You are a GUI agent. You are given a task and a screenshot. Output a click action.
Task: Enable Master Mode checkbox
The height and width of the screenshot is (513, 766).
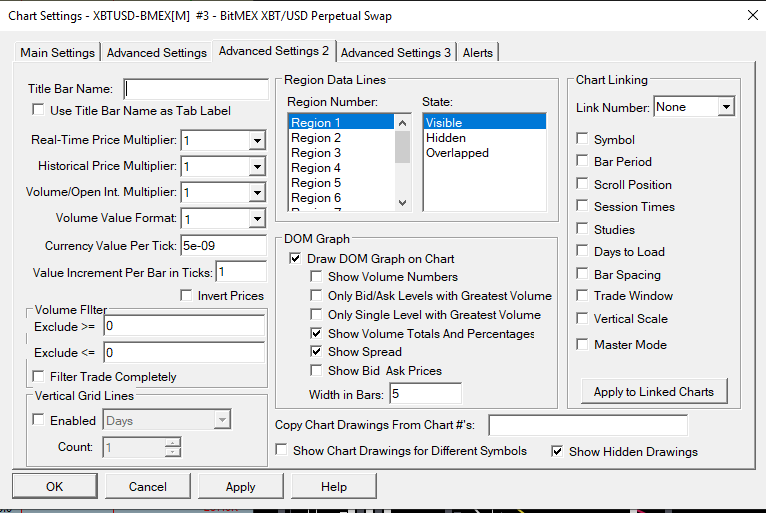582,344
